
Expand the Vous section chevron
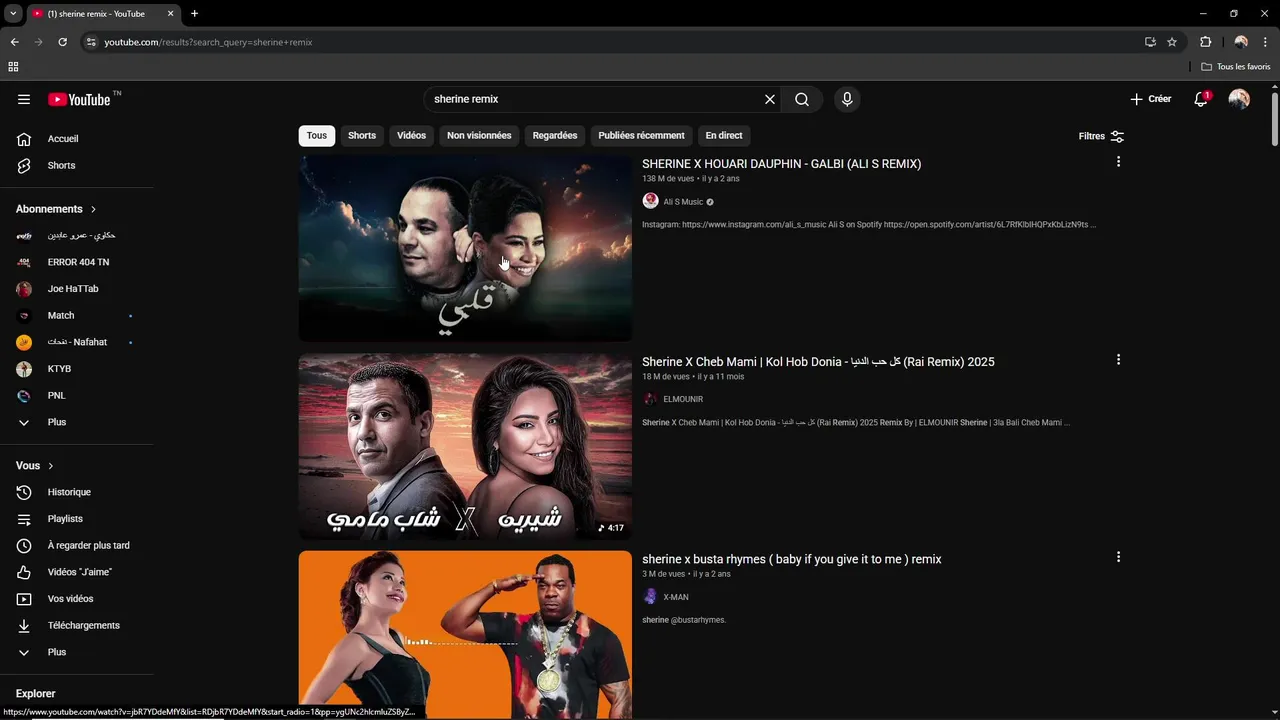51,466
